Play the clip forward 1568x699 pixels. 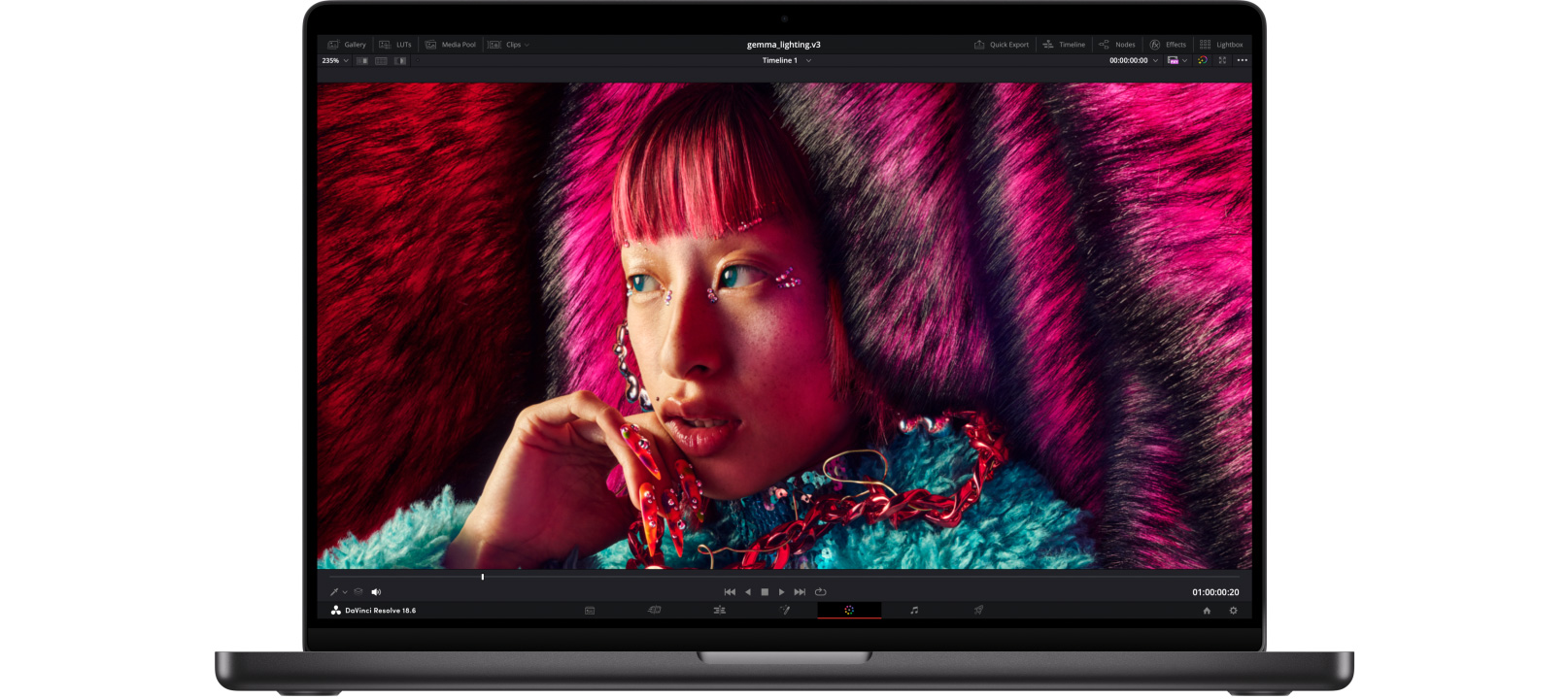pyautogui.click(x=782, y=592)
